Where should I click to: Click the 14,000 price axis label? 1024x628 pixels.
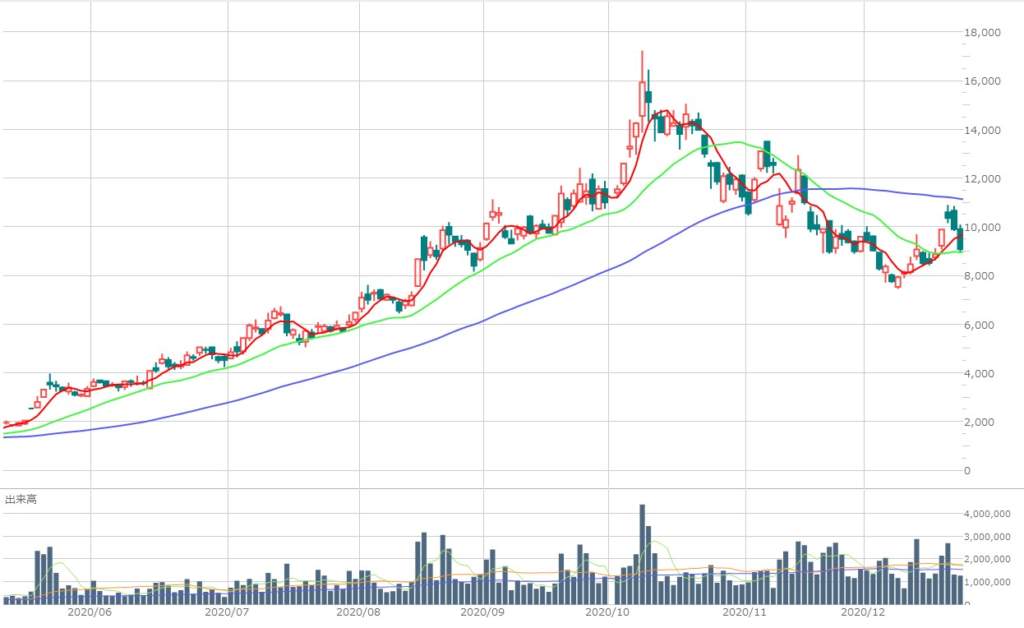(x=982, y=130)
